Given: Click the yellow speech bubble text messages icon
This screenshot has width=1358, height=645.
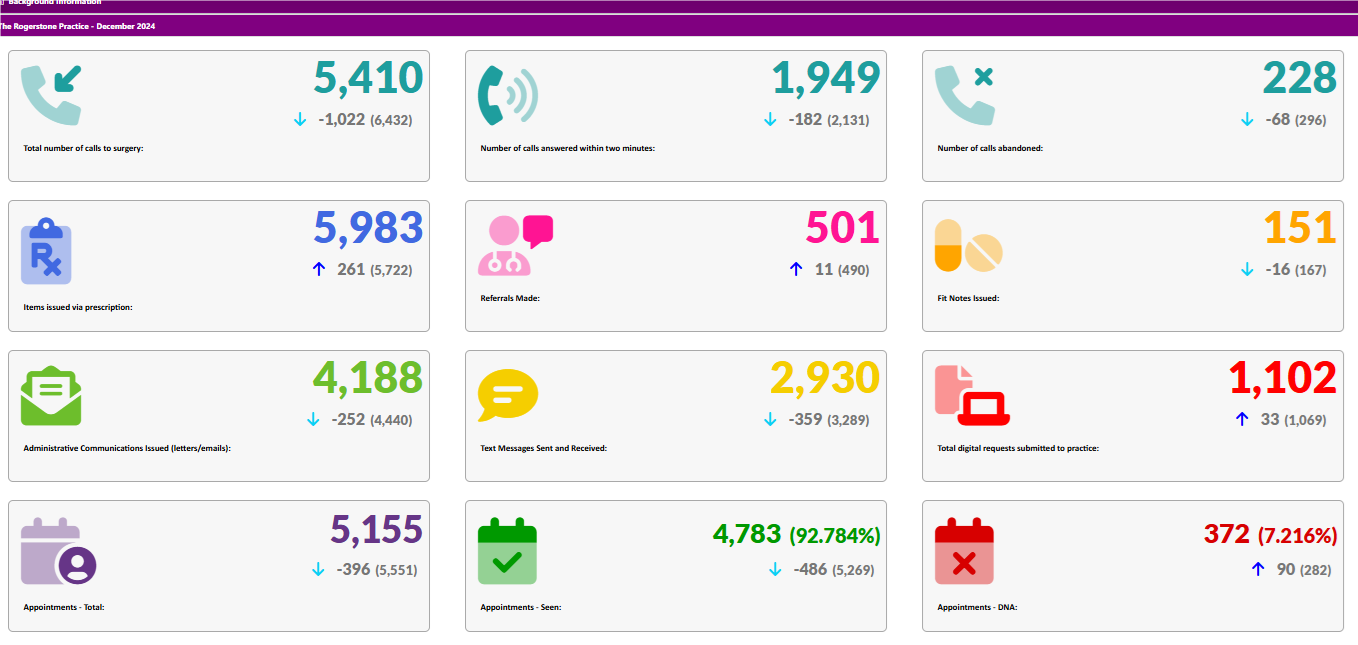Looking at the screenshot, I should 507,395.
